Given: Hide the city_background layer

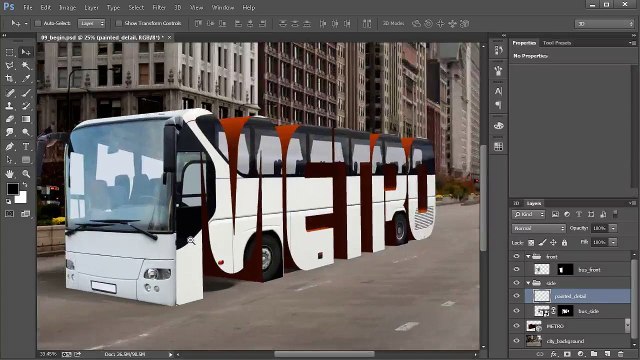Looking at the screenshot, I should tap(516, 341).
